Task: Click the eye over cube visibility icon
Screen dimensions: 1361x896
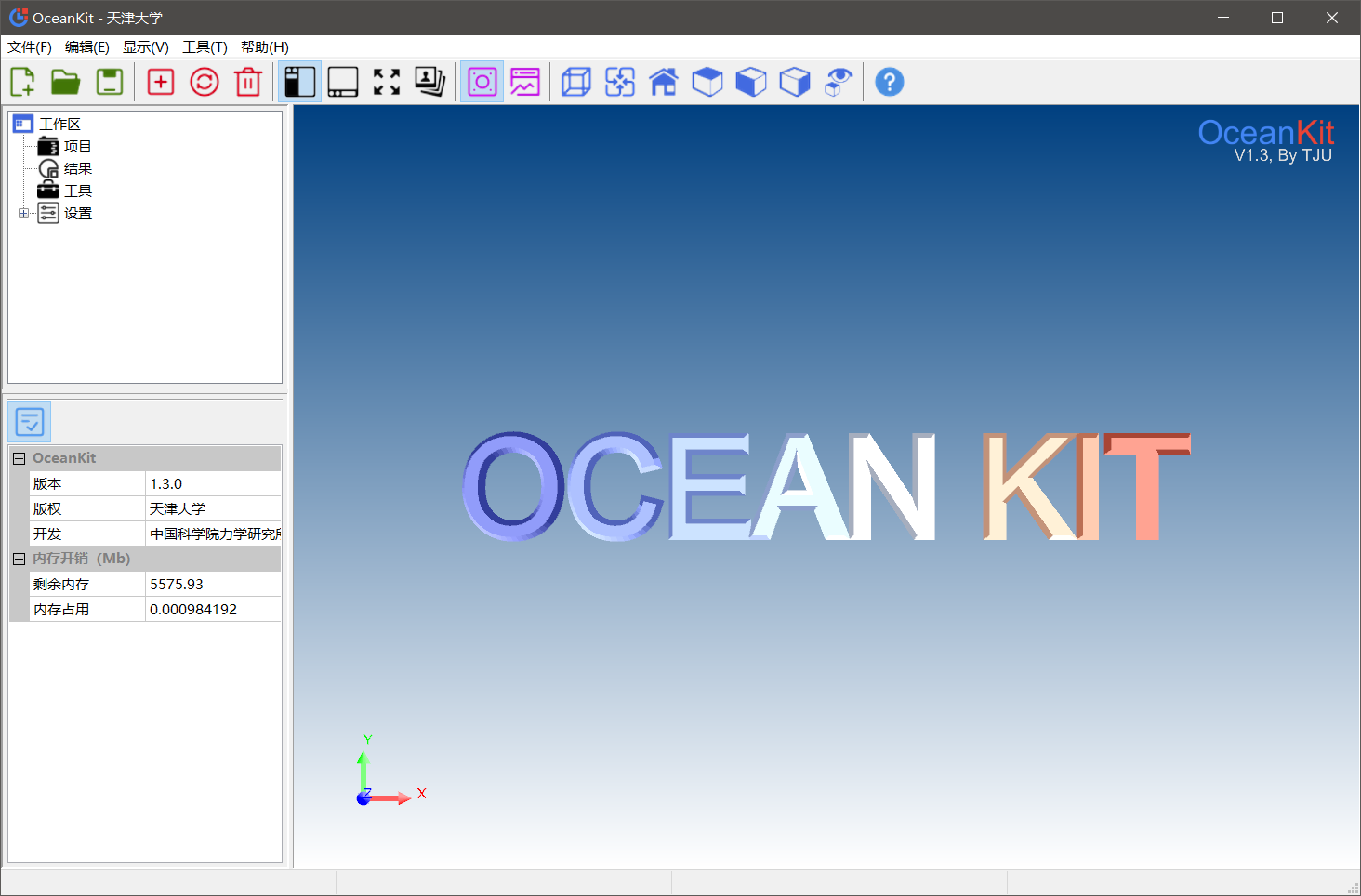Action: (x=839, y=82)
